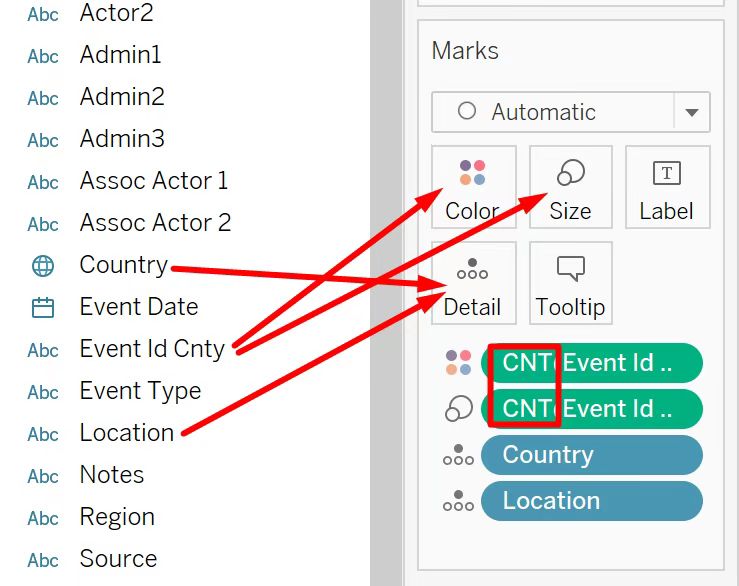Click the Color marks card button
Image resolution: width=739 pixels, height=586 pixels.
(473, 188)
